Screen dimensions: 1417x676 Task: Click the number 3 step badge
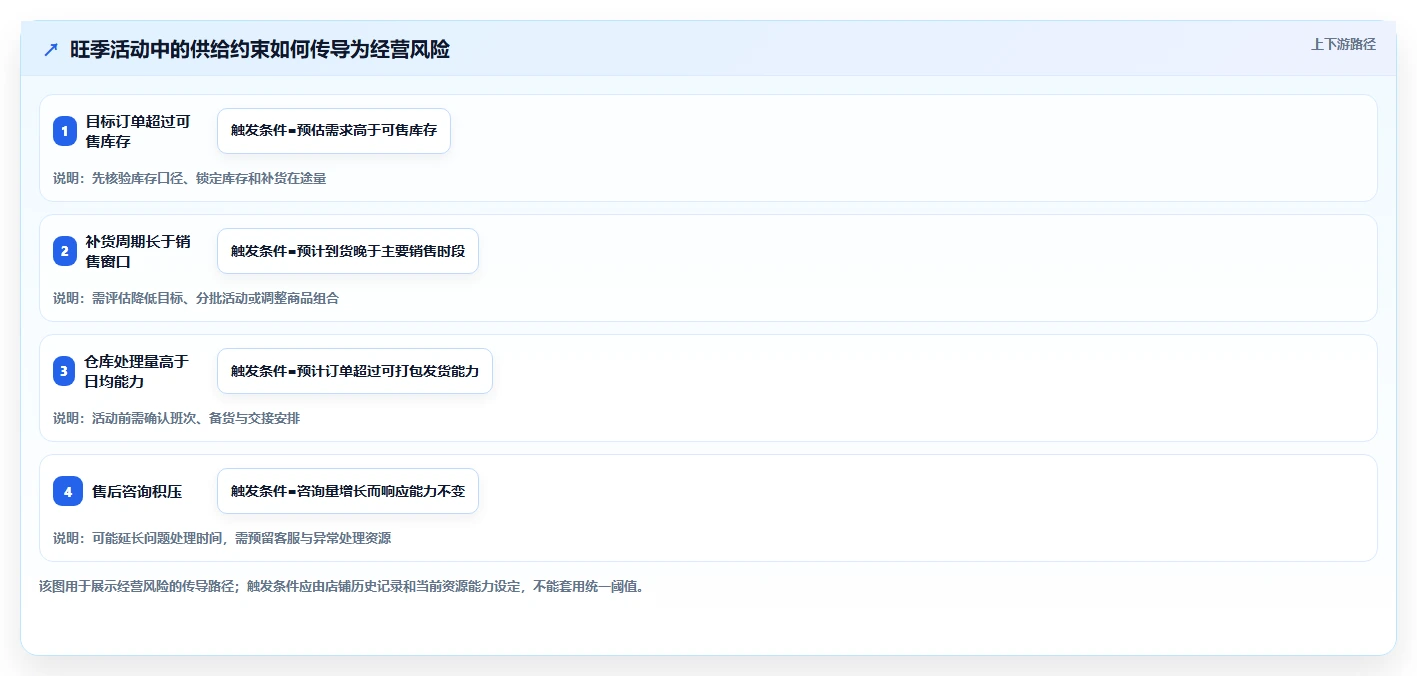(65, 371)
